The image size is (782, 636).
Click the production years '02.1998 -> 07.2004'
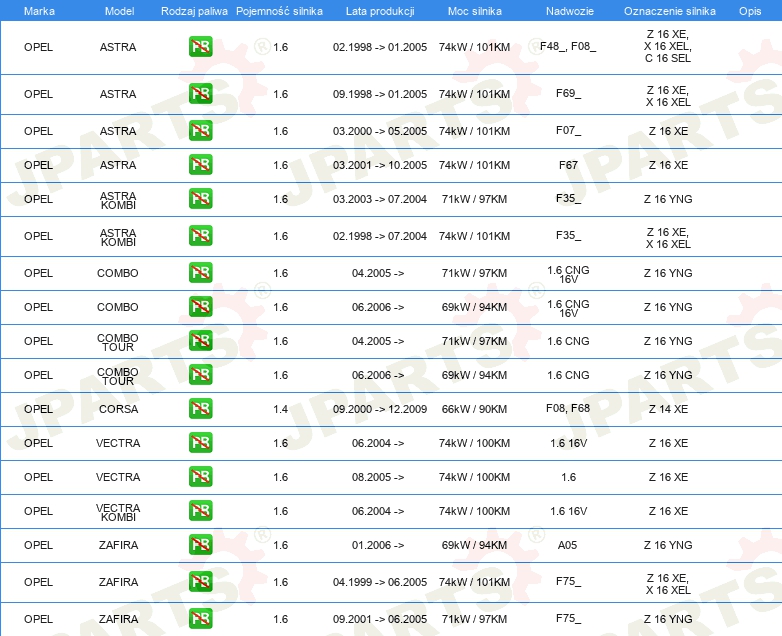coord(380,236)
